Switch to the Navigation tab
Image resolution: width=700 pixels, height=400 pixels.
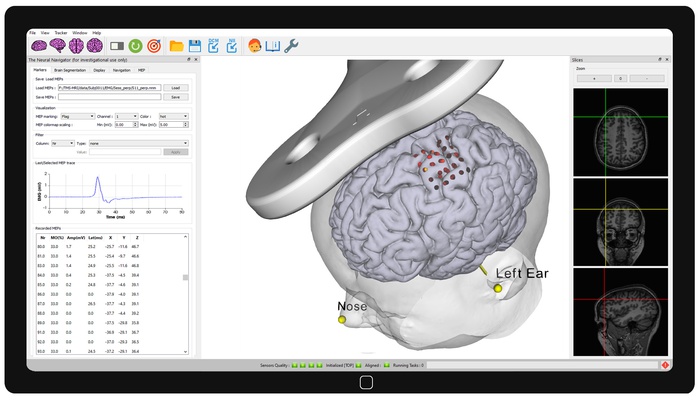pos(121,70)
